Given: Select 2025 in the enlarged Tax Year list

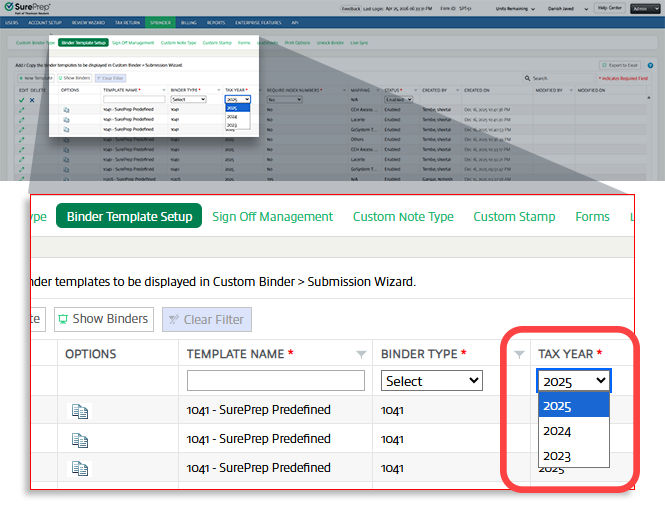Looking at the screenshot, I should point(573,406).
